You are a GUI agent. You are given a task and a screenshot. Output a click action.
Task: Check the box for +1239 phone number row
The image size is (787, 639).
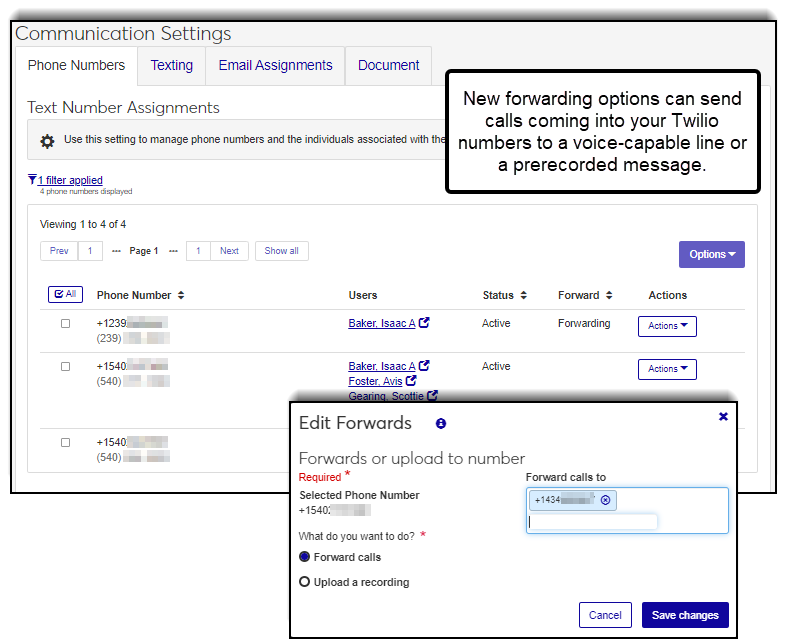[65, 323]
